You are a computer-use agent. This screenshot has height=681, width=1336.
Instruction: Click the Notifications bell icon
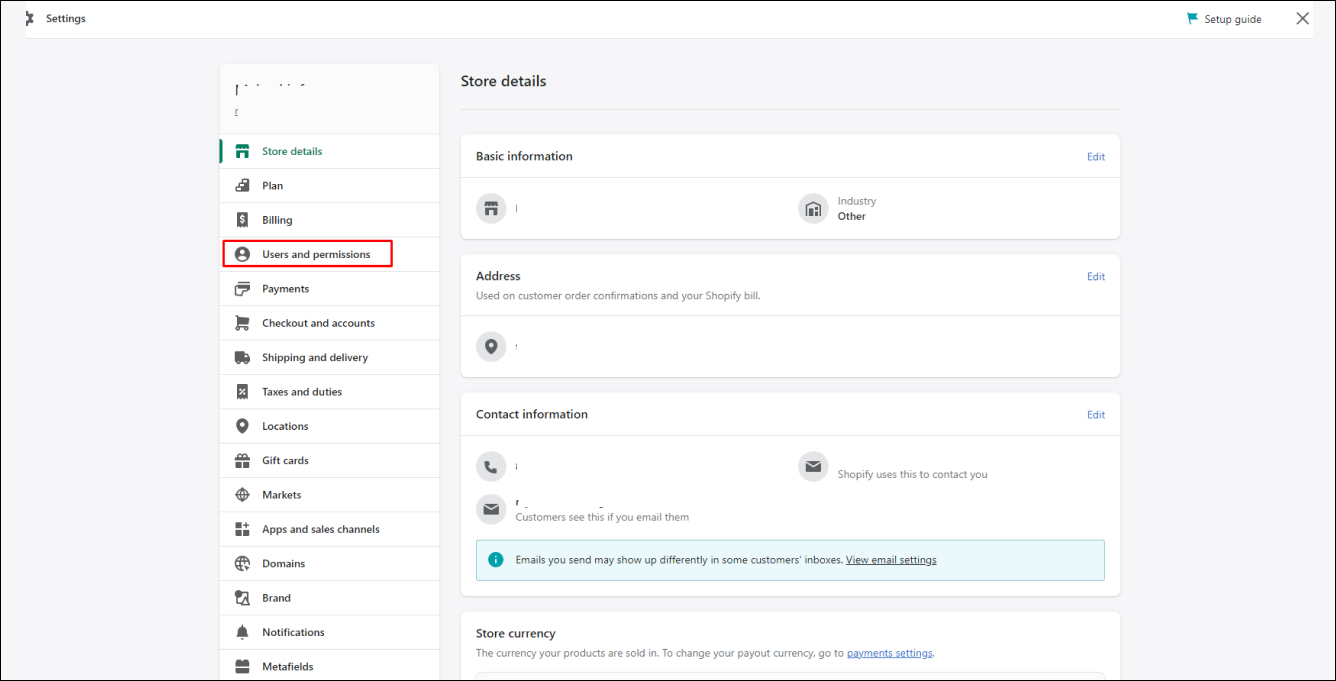(242, 632)
